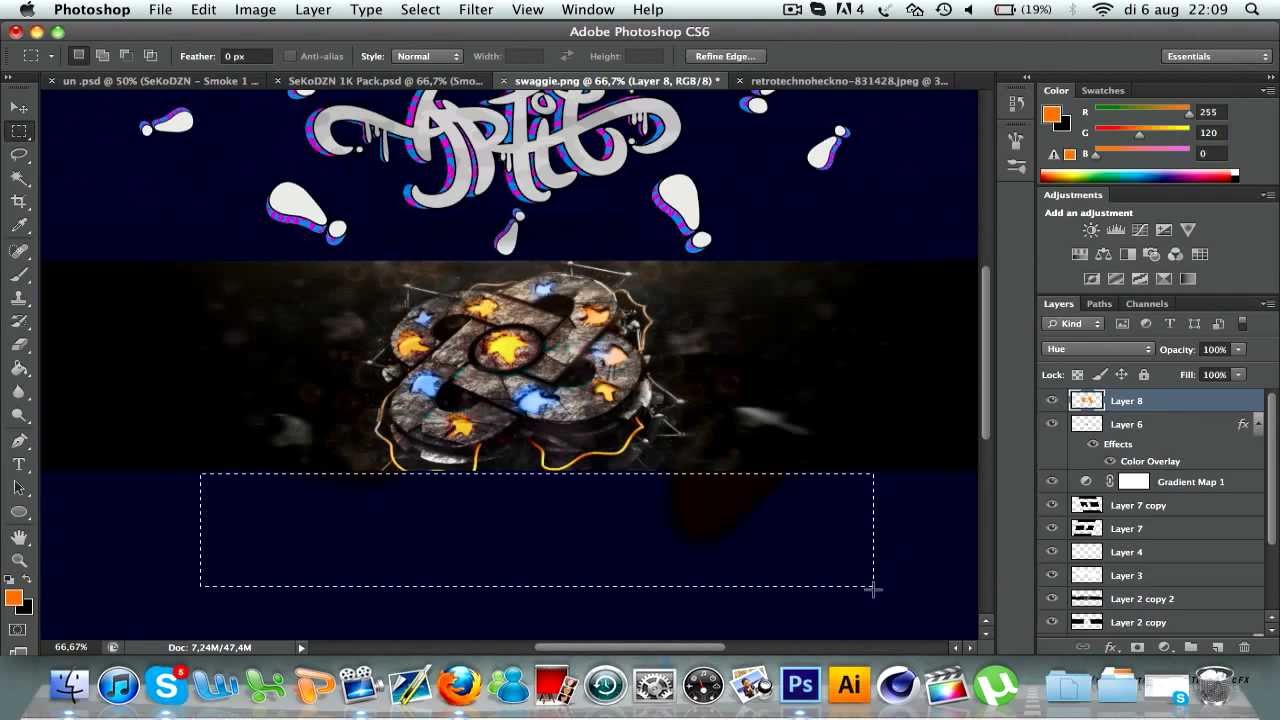This screenshot has height=720, width=1280.
Task: Select the Hand tool
Action: (19, 537)
